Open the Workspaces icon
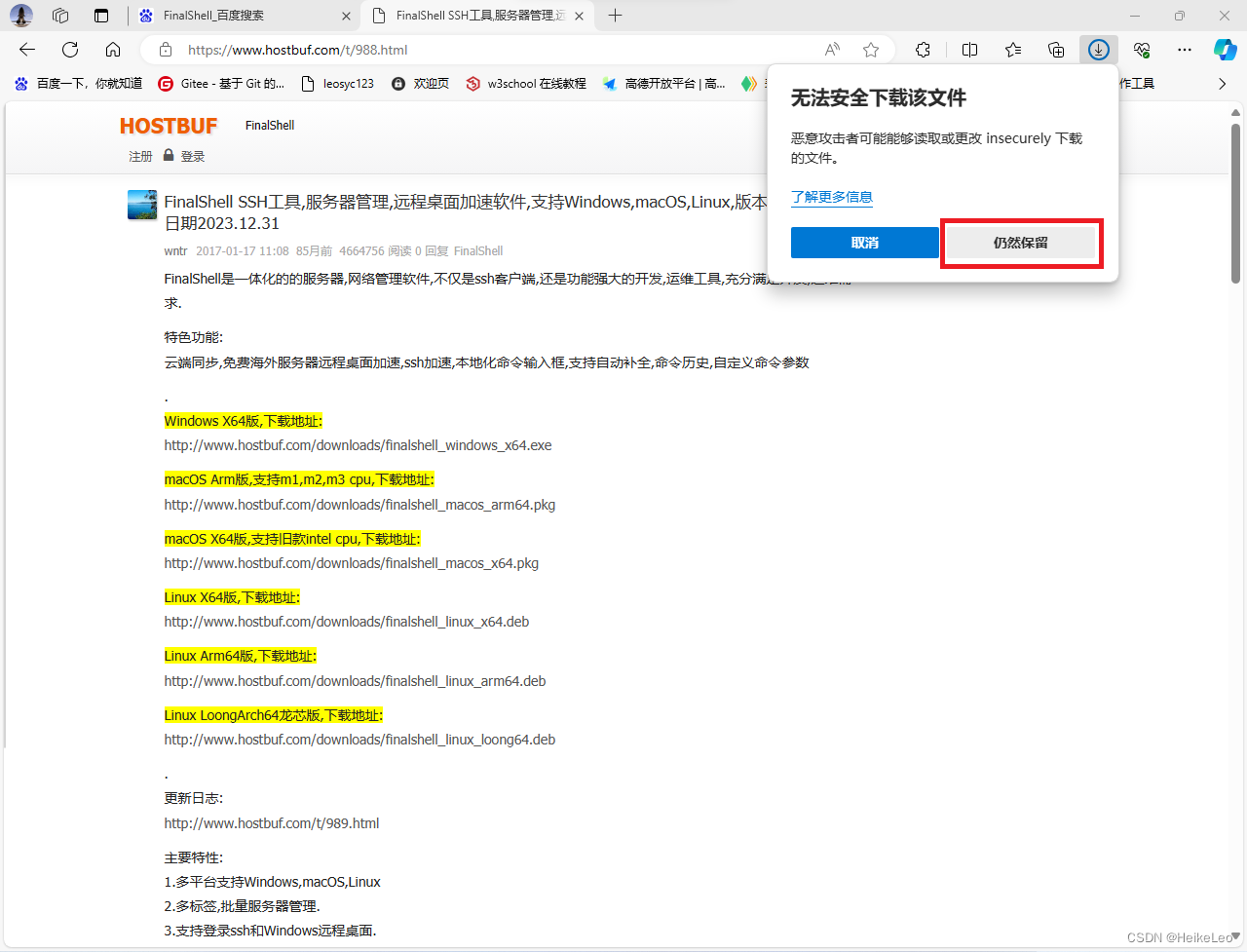Screen dimensions: 1247x952 click(60, 16)
